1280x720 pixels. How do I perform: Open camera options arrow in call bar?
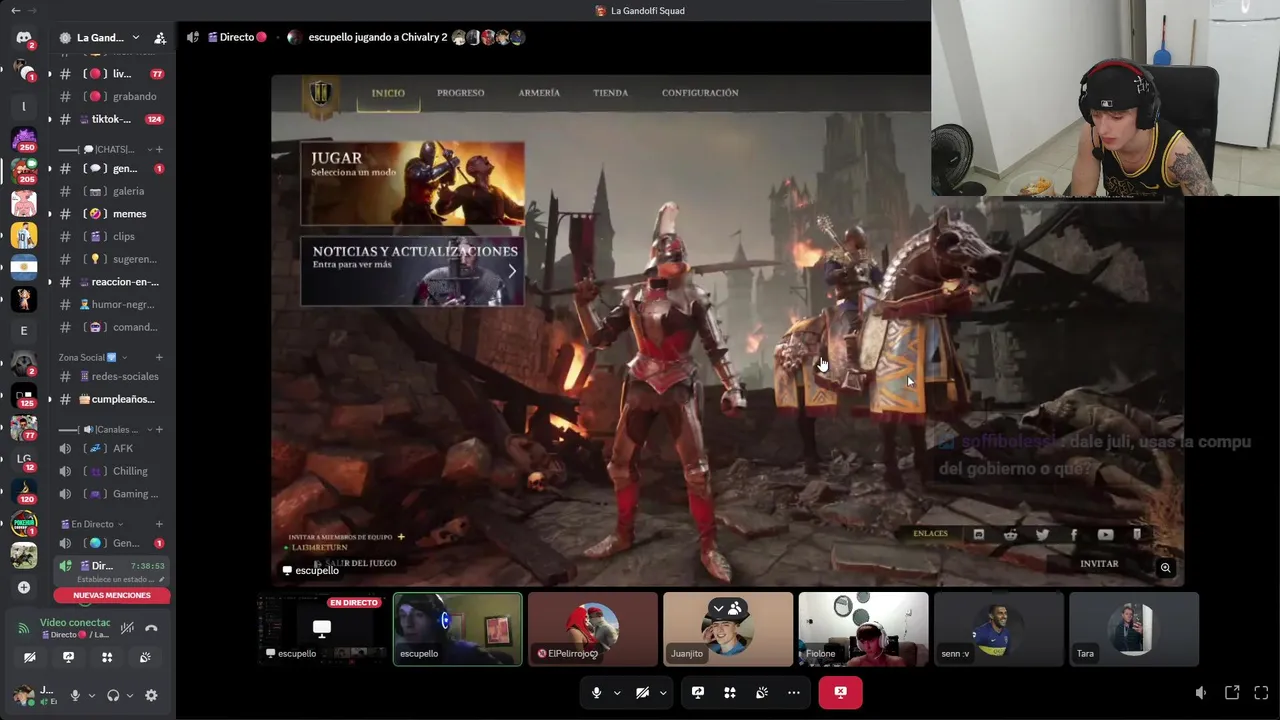[663, 693]
